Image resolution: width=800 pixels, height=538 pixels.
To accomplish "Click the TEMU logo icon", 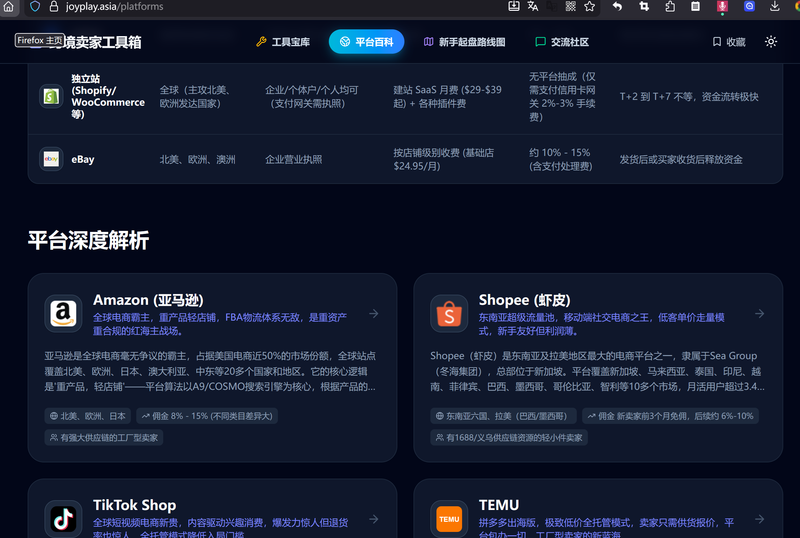I will 450,519.
